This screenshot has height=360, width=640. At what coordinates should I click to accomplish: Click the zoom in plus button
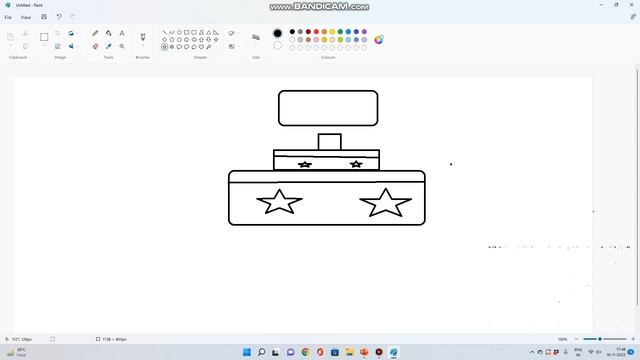point(633,339)
